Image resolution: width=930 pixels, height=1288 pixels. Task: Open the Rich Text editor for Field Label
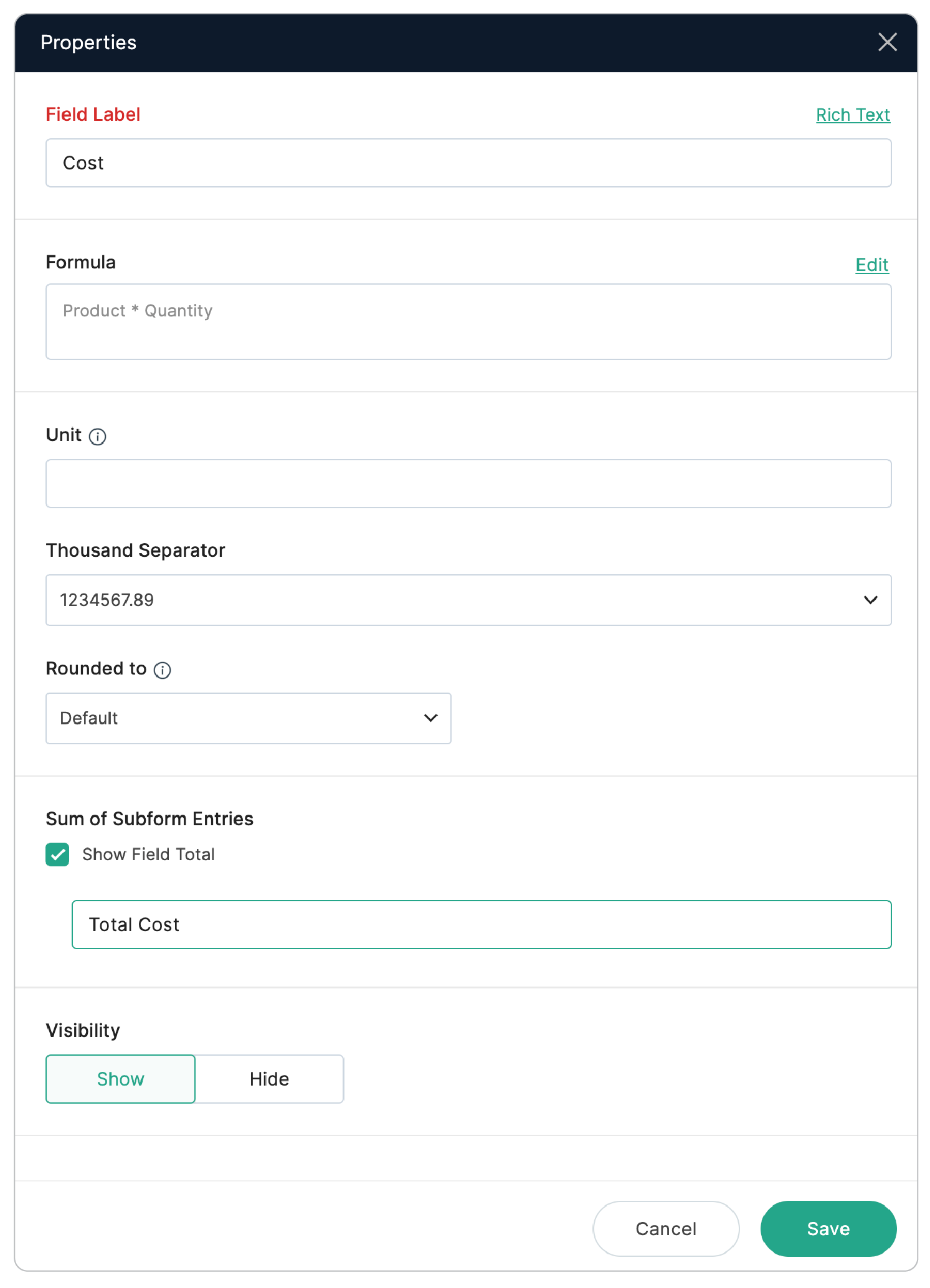pyautogui.click(x=853, y=115)
